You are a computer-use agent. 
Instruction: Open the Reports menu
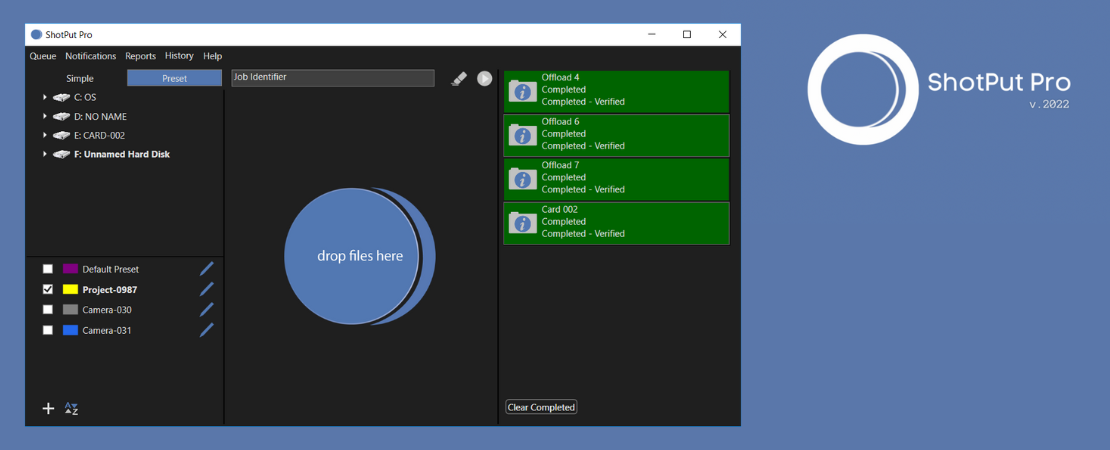(140, 56)
